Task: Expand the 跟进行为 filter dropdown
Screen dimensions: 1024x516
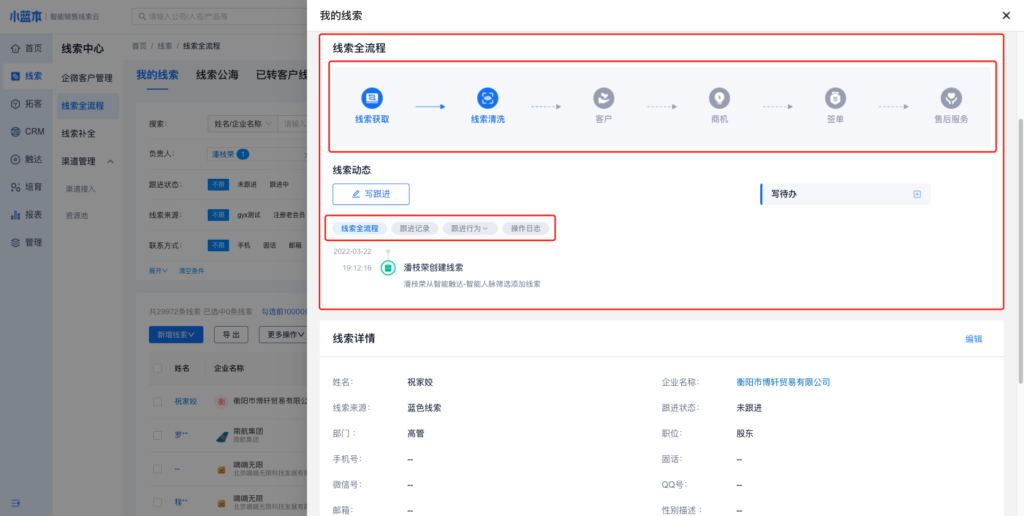Action: 469,229
